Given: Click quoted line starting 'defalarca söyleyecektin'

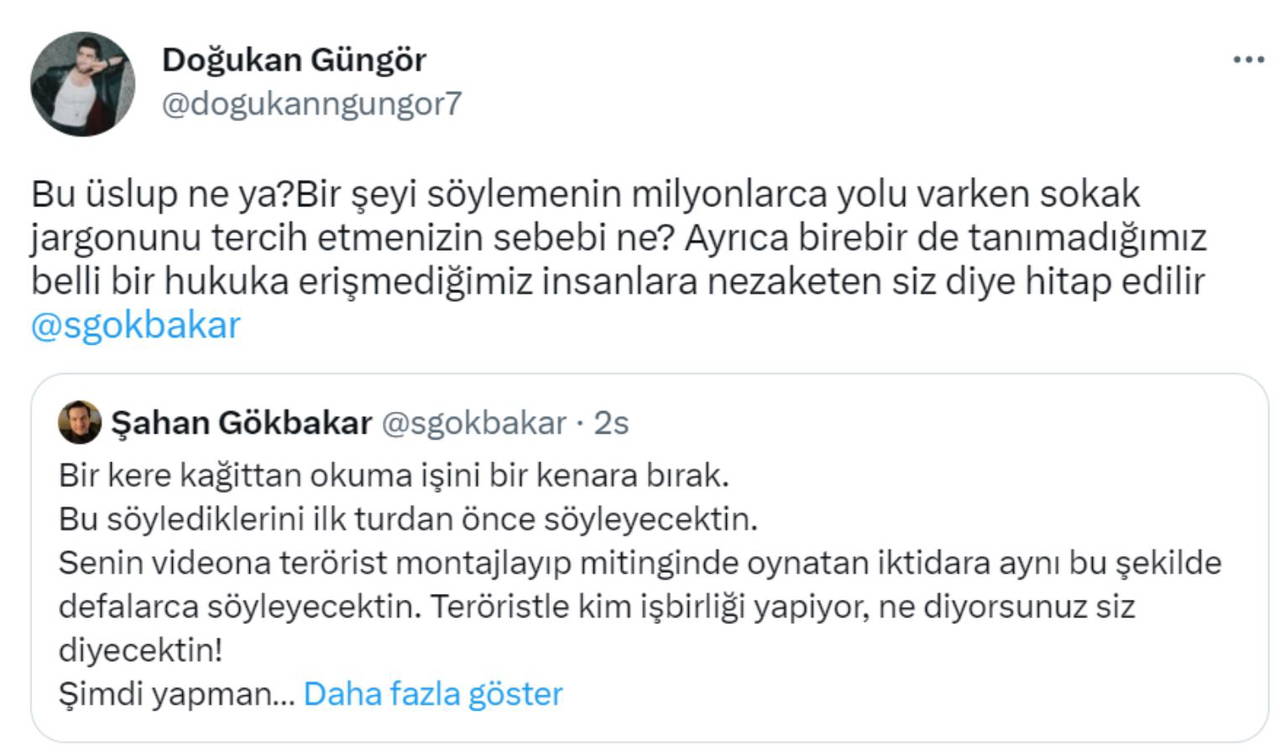Looking at the screenshot, I should pyautogui.click(x=597, y=606).
